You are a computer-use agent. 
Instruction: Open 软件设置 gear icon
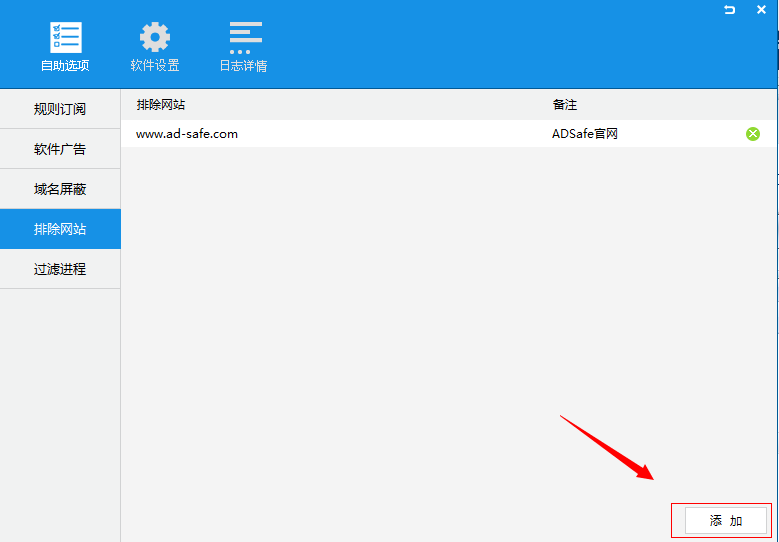155,37
